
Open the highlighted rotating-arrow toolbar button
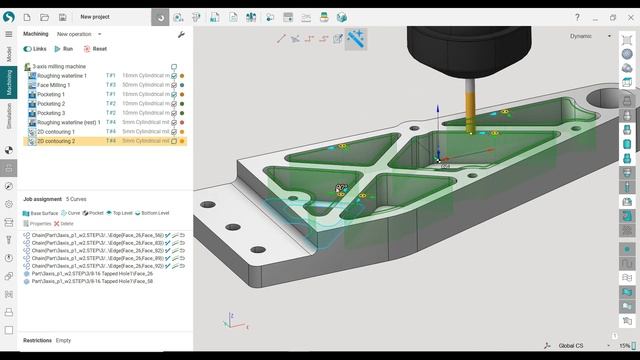tap(160, 17)
